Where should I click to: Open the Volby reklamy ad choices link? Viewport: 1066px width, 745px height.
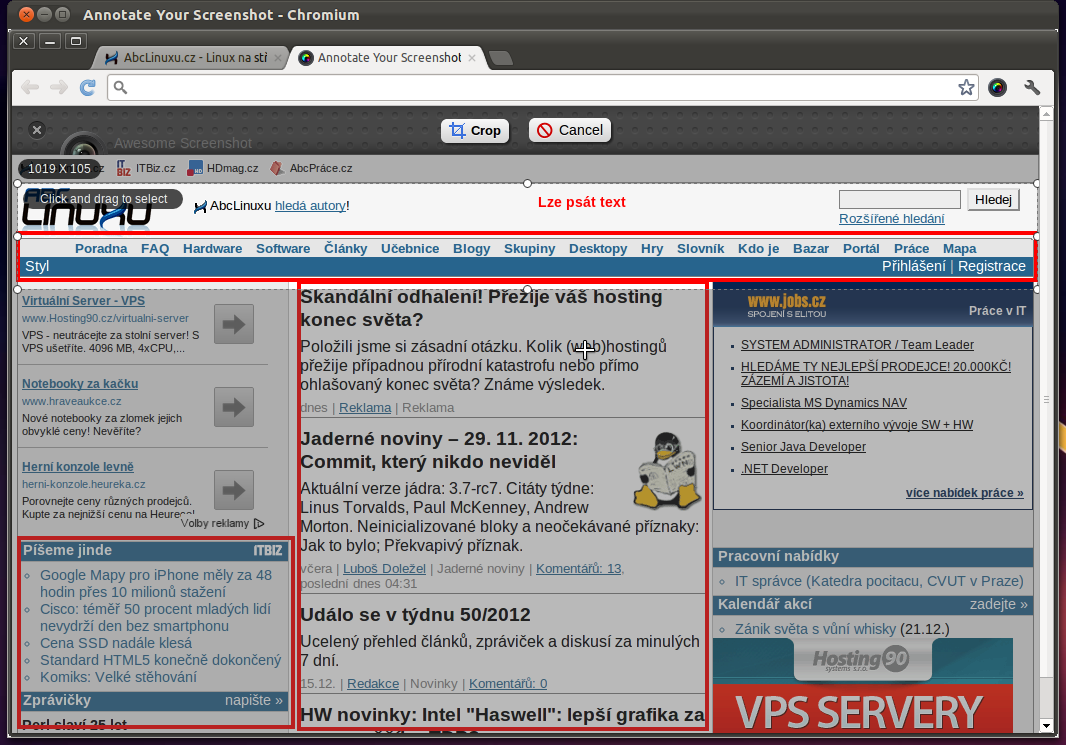tap(222, 523)
